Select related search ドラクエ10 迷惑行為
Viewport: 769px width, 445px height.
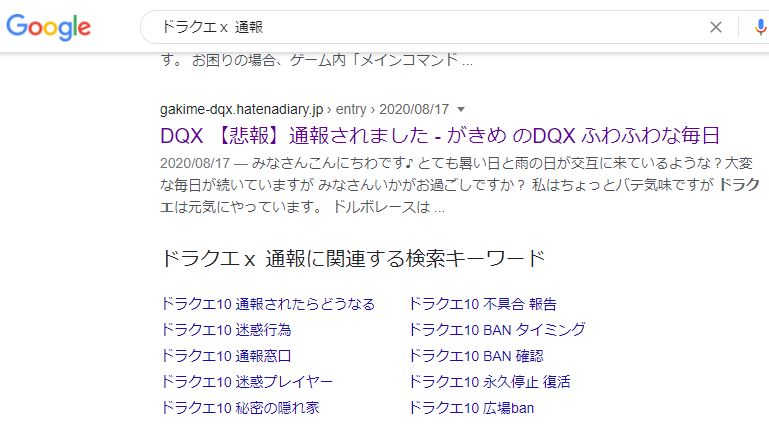click(226, 330)
